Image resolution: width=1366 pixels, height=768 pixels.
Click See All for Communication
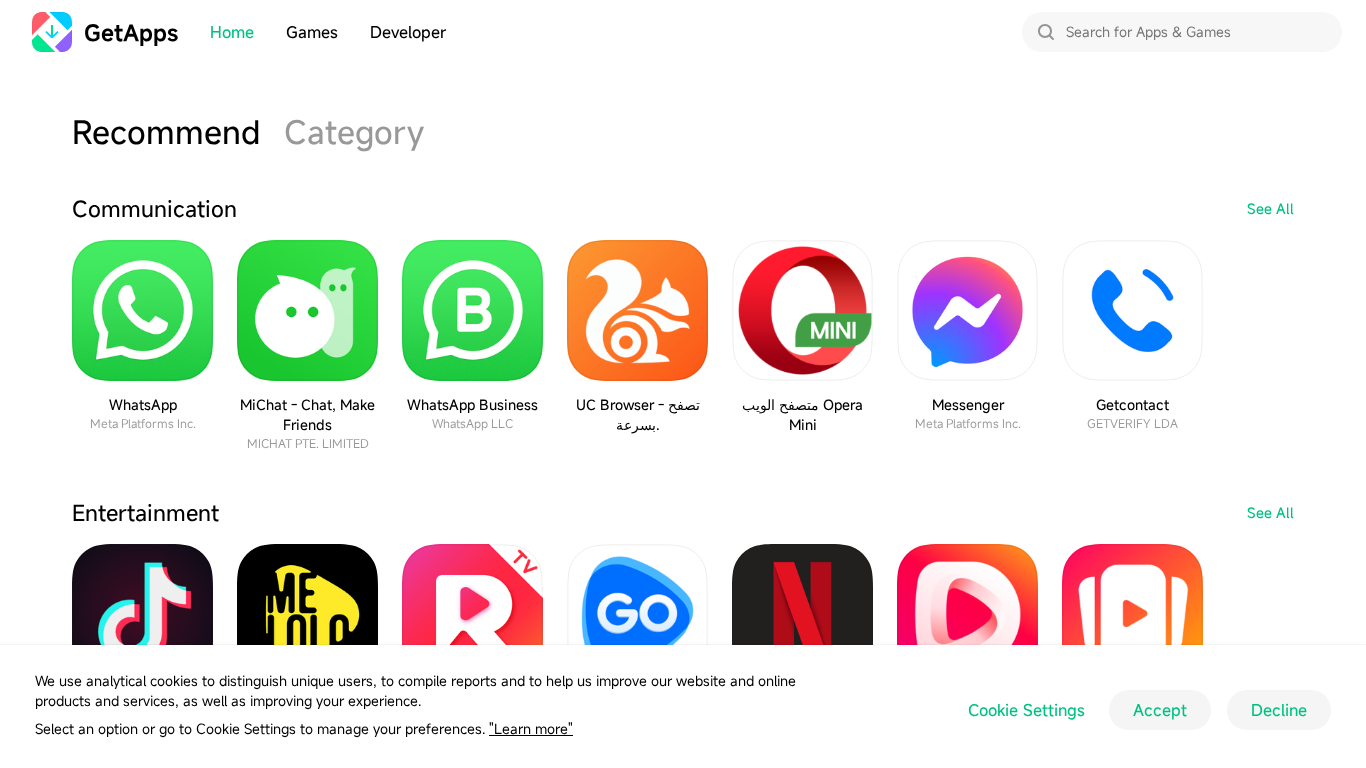click(x=1270, y=209)
